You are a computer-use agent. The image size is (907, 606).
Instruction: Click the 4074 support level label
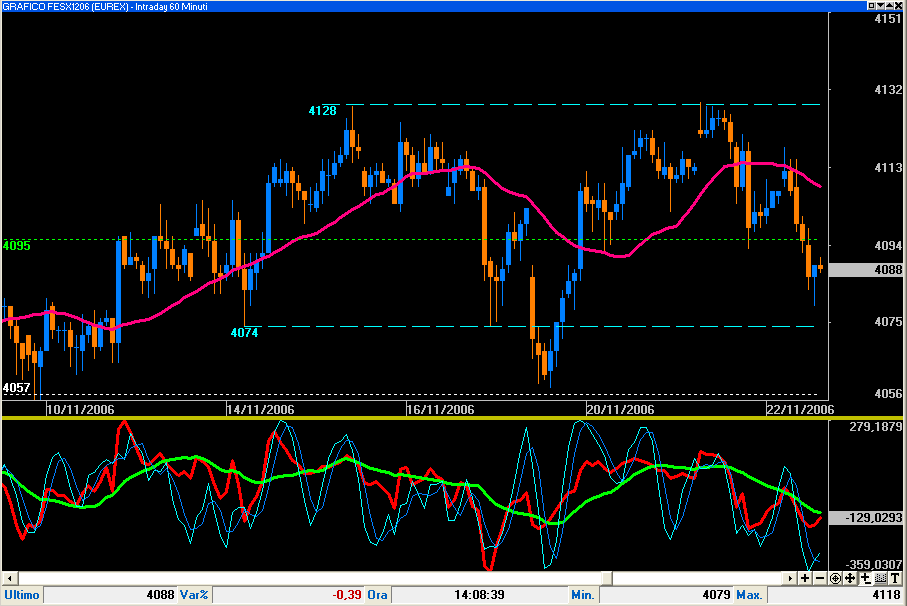tap(245, 332)
